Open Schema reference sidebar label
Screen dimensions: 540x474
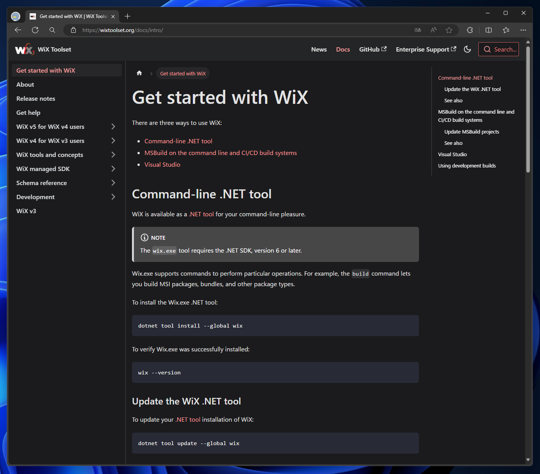click(x=42, y=183)
